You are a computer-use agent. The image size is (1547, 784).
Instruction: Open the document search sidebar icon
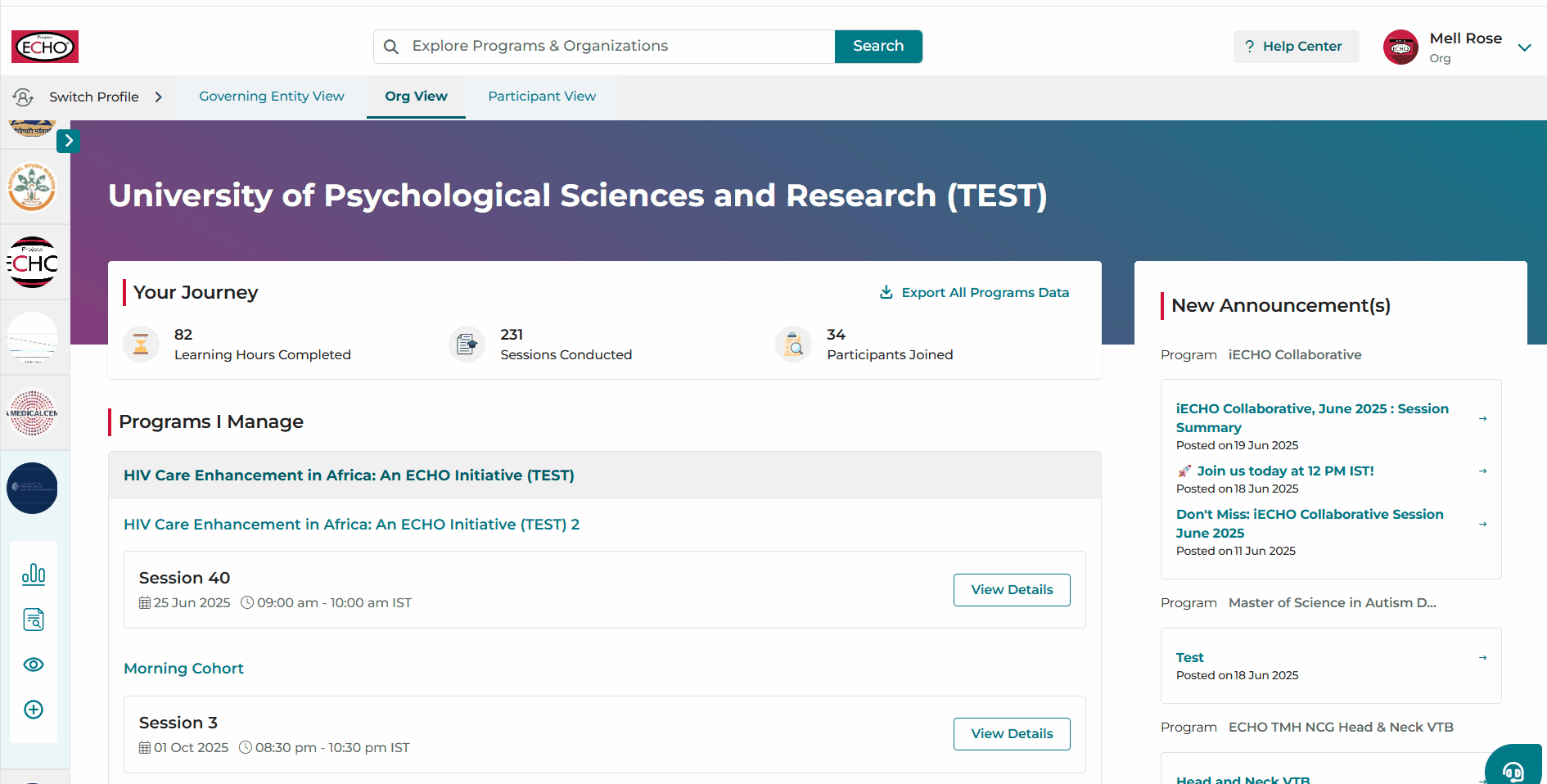pos(34,620)
